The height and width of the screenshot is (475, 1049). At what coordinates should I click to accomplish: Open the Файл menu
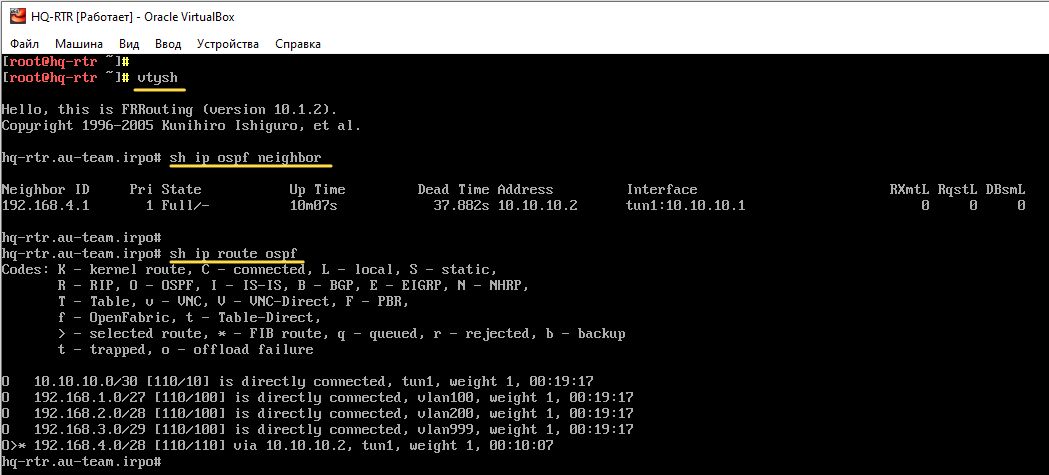click(x=25, y=44)
